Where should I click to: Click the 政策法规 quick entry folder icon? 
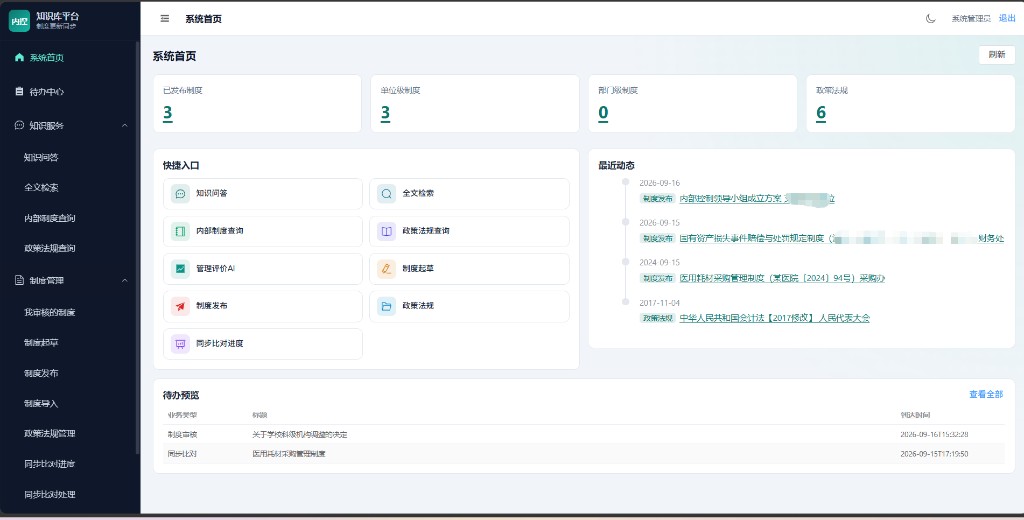click(x=387, y=306)
